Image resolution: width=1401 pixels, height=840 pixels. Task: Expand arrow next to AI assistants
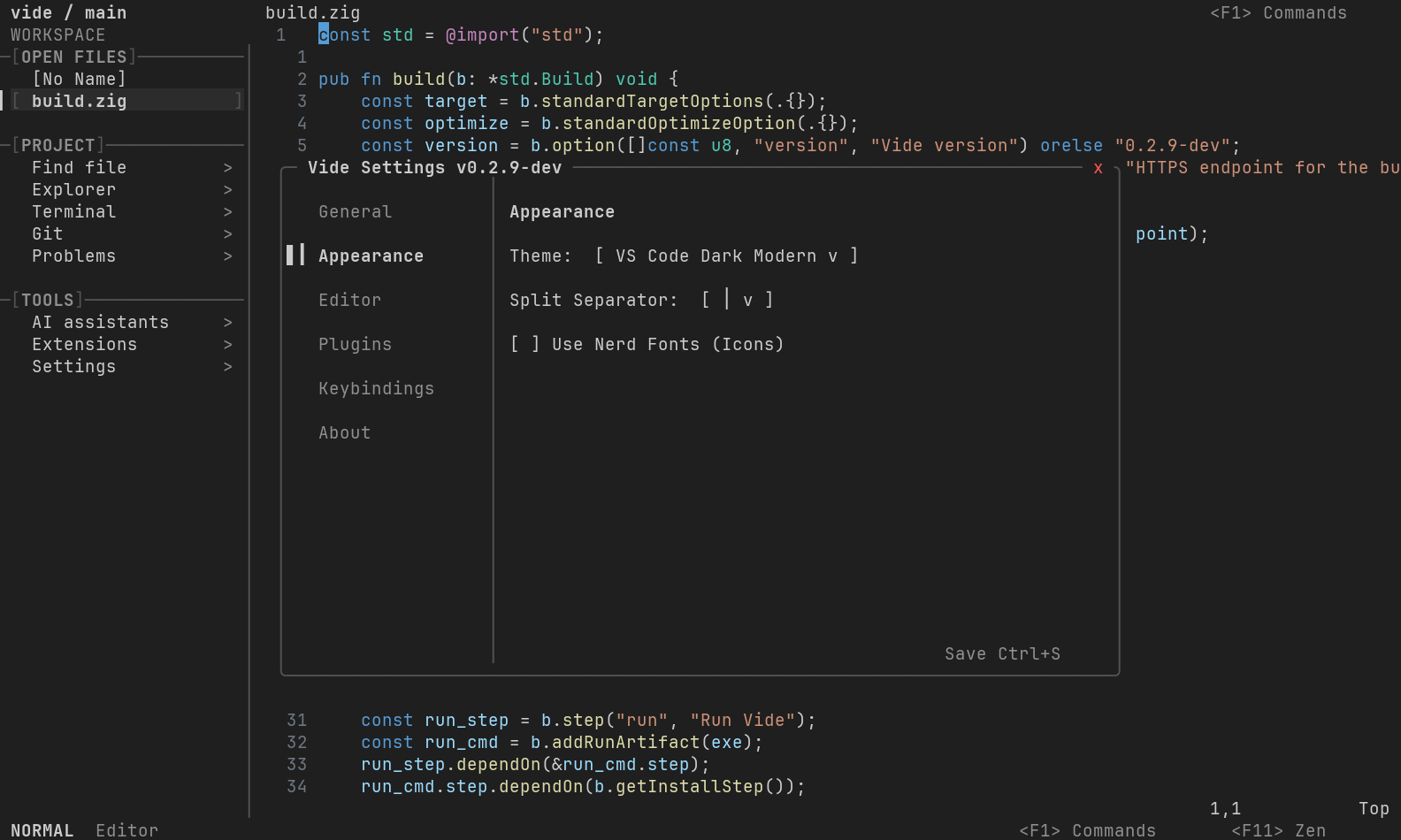(227, 323)
